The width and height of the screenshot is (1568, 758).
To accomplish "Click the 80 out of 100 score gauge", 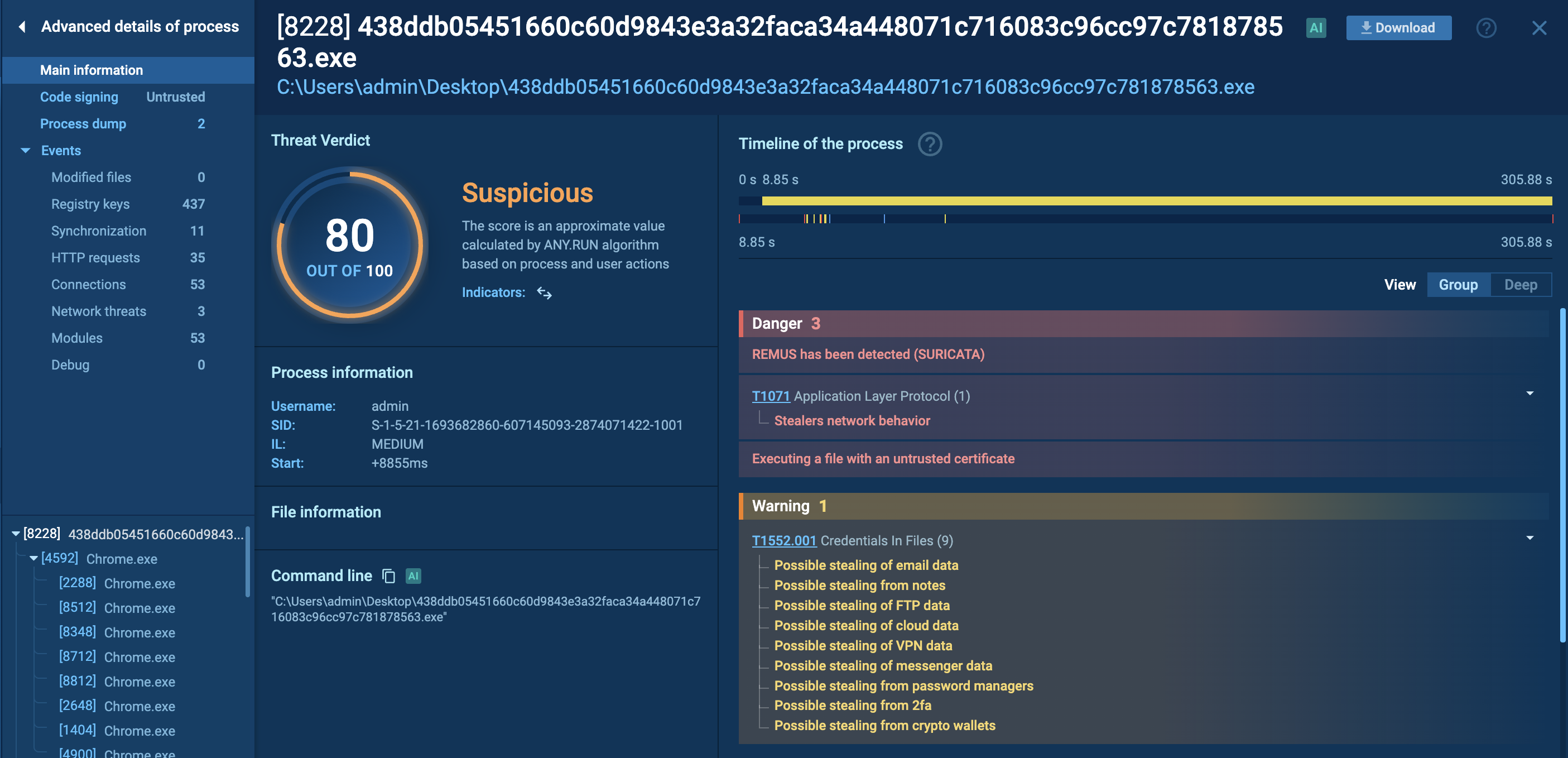I will coord(350,244).
